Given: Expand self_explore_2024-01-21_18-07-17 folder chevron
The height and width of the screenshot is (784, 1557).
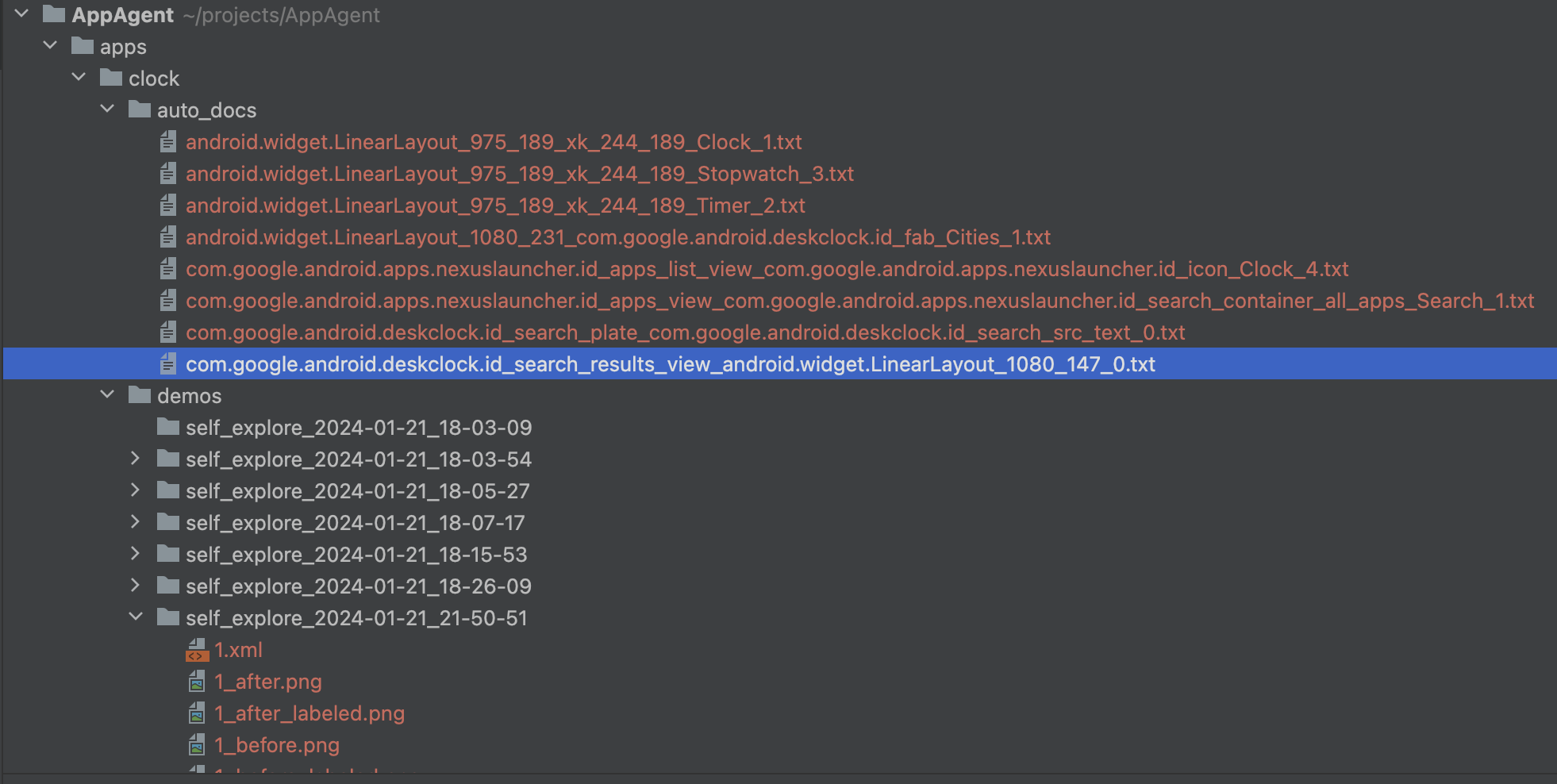Looking at the screenshot, I should coord(135,521).
